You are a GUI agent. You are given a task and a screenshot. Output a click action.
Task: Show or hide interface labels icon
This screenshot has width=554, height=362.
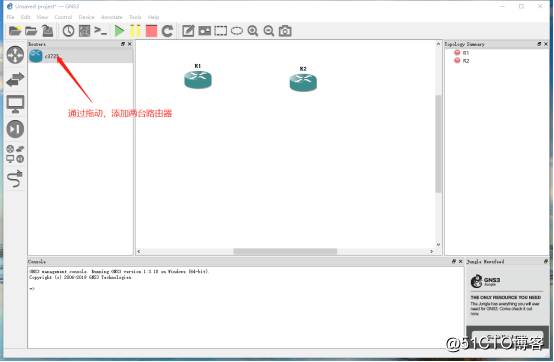[x=84, y=31]
